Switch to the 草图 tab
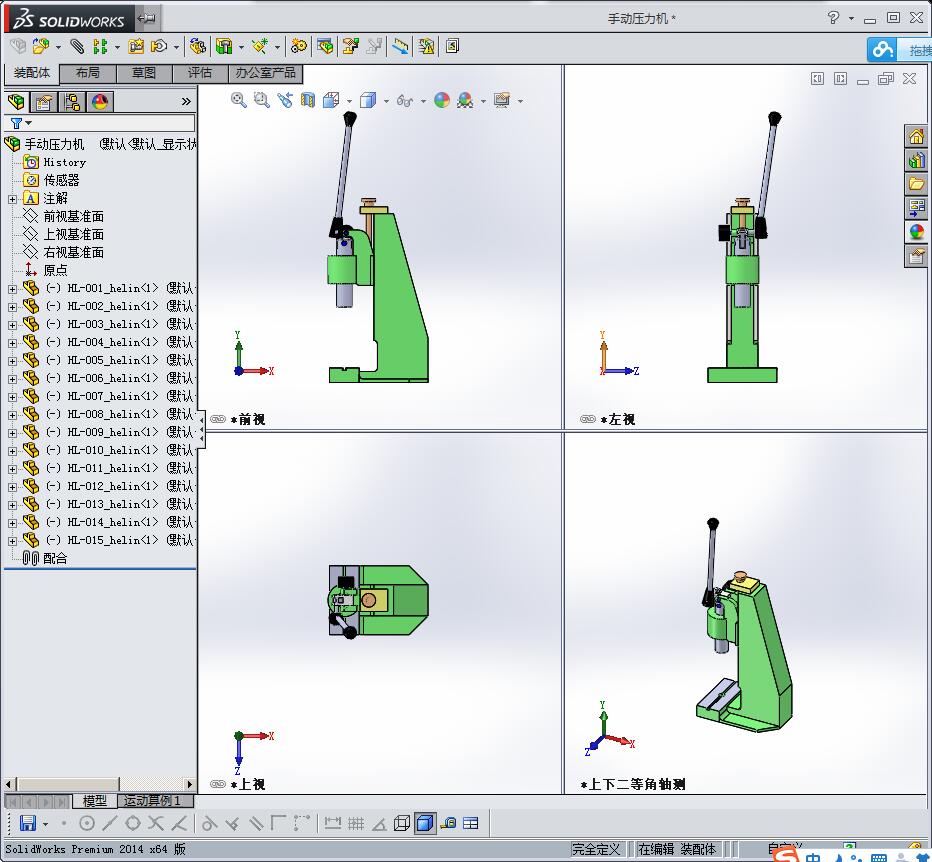This screenshot has width=932, height=862. [x=144, y=73]
